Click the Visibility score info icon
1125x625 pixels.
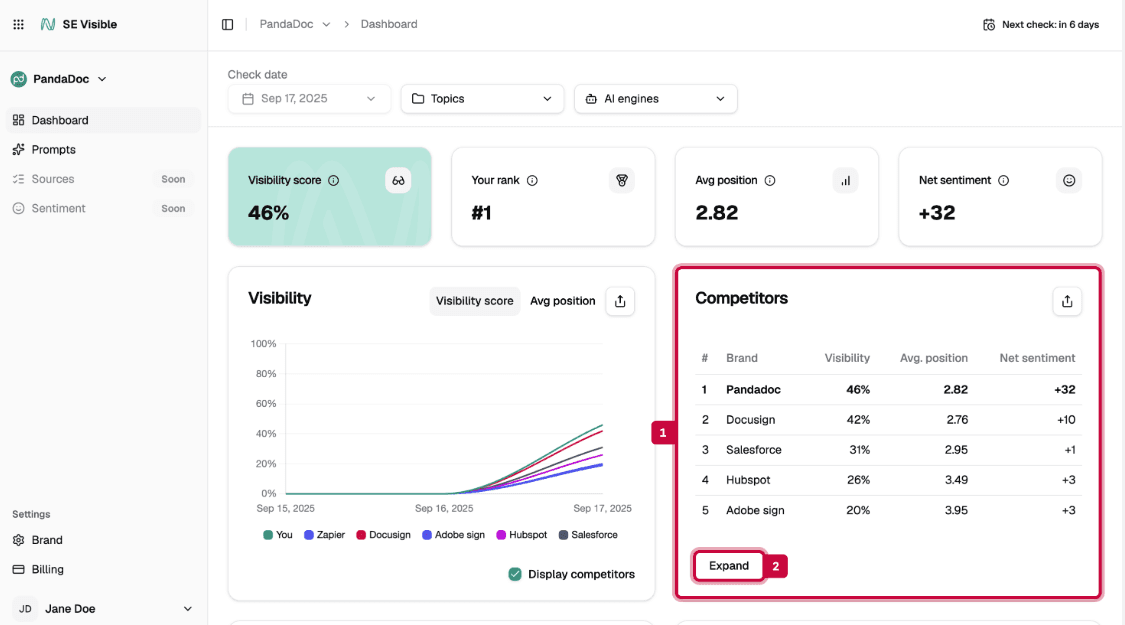tap(334, 180)
